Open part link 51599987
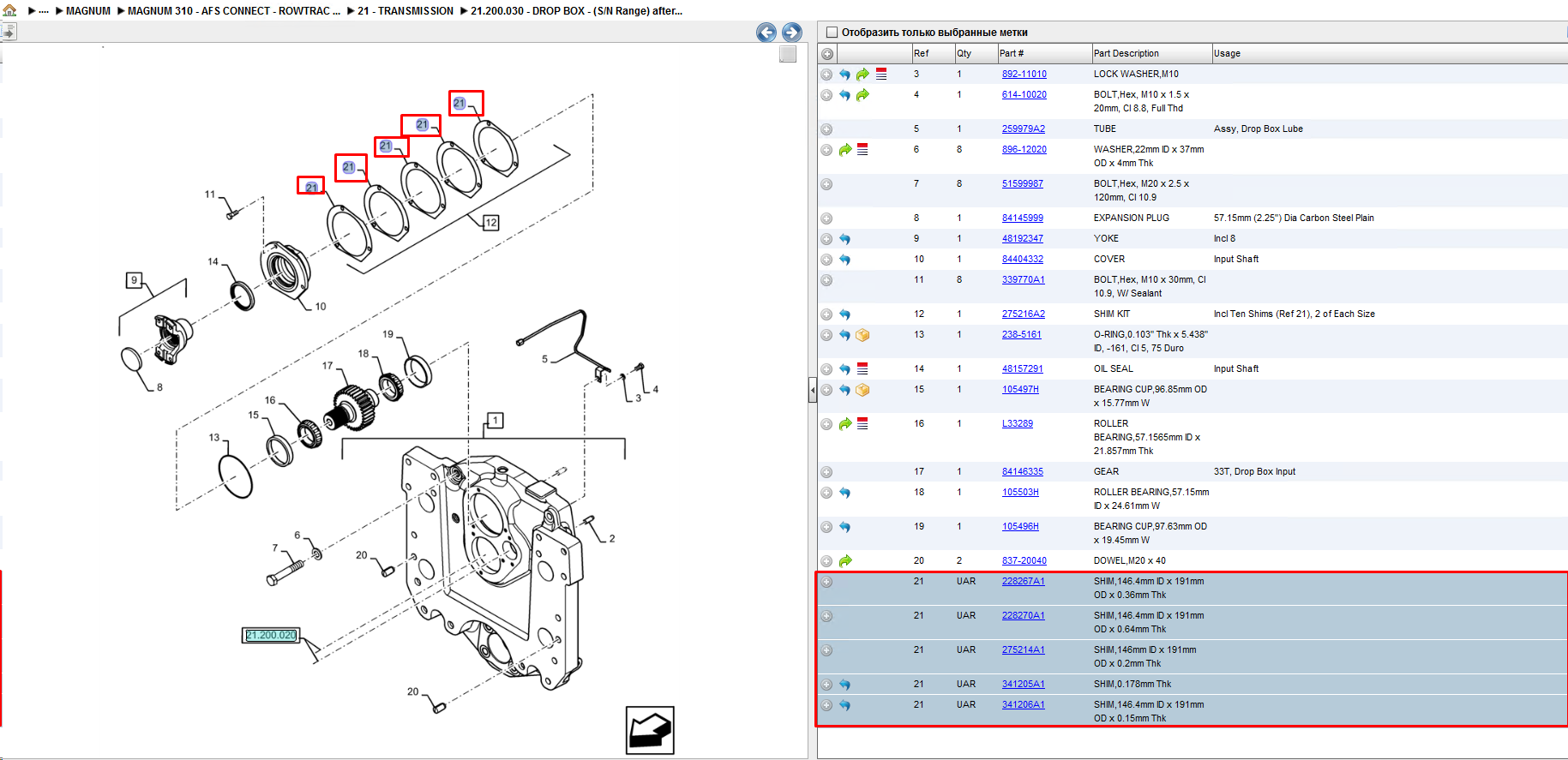This screenshot has width=1568, height=760. pos(1023,184)
